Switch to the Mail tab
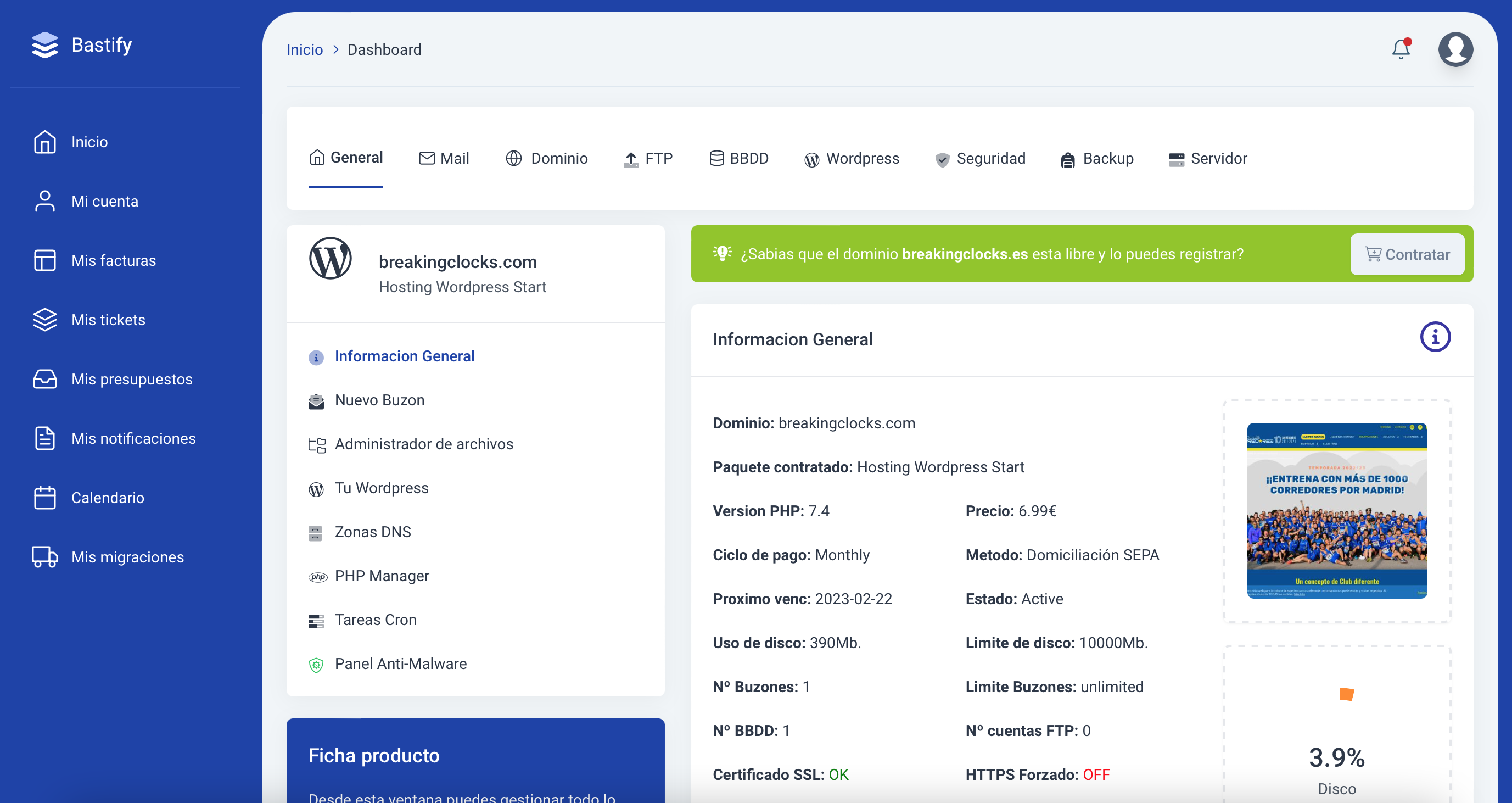The width and height of the screenshot is (1512, 803). [x=444, y=159]
